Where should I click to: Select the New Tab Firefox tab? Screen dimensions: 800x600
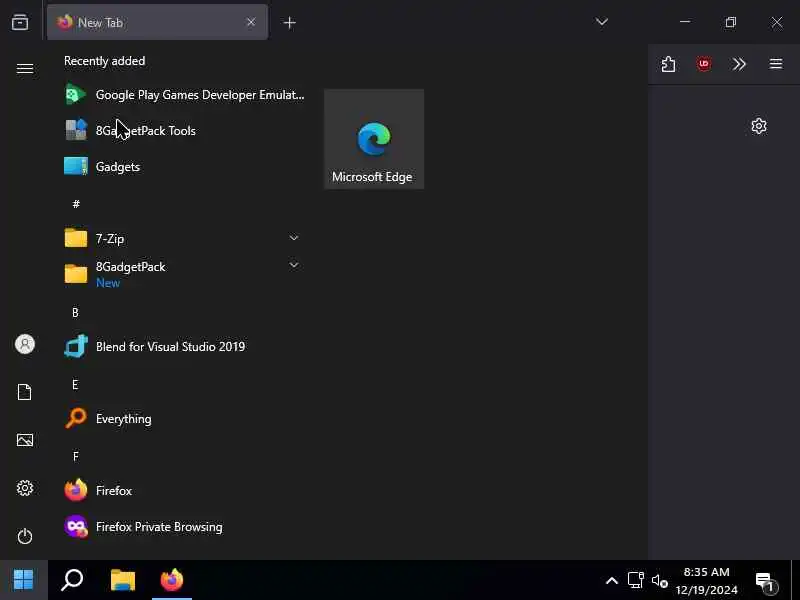(x=157, y=22)
